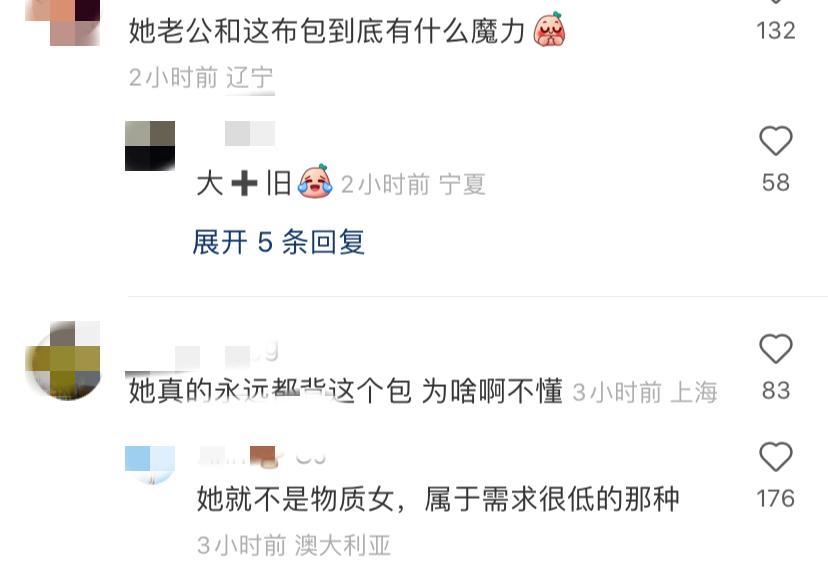This screenshot has height=571, width=828.
Task: Like the 她真的永远都背这个包 comment
Action: point(776,349)
